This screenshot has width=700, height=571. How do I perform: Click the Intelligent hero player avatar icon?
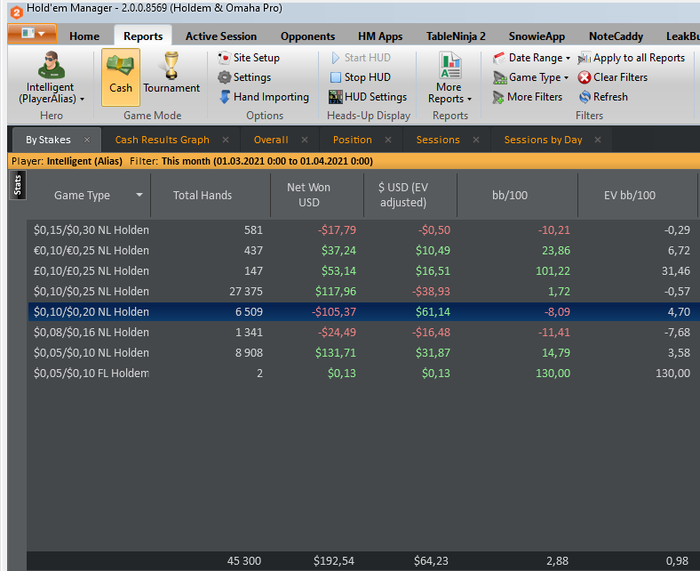coord(51,65)
